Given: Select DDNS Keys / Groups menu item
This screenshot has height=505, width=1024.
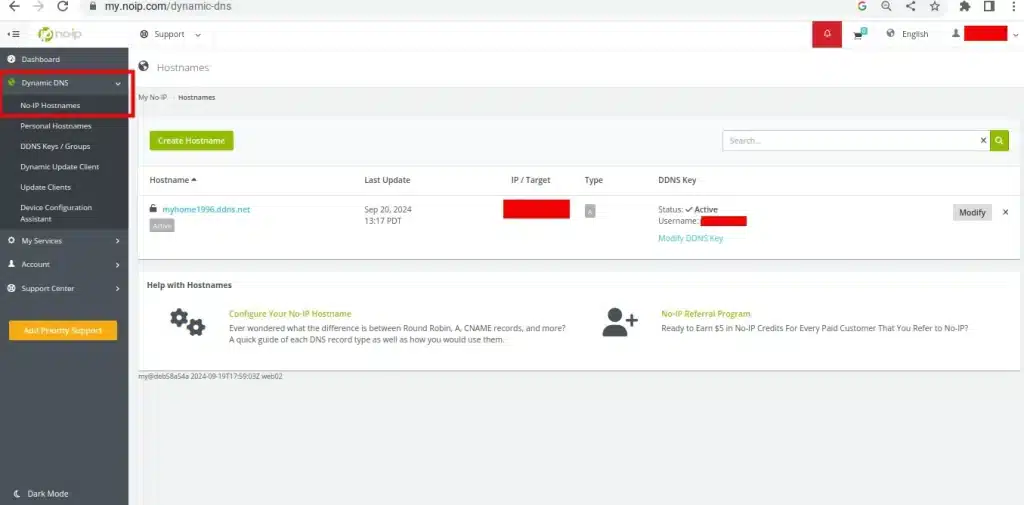Looking at the screenshot, I should 55,146.
